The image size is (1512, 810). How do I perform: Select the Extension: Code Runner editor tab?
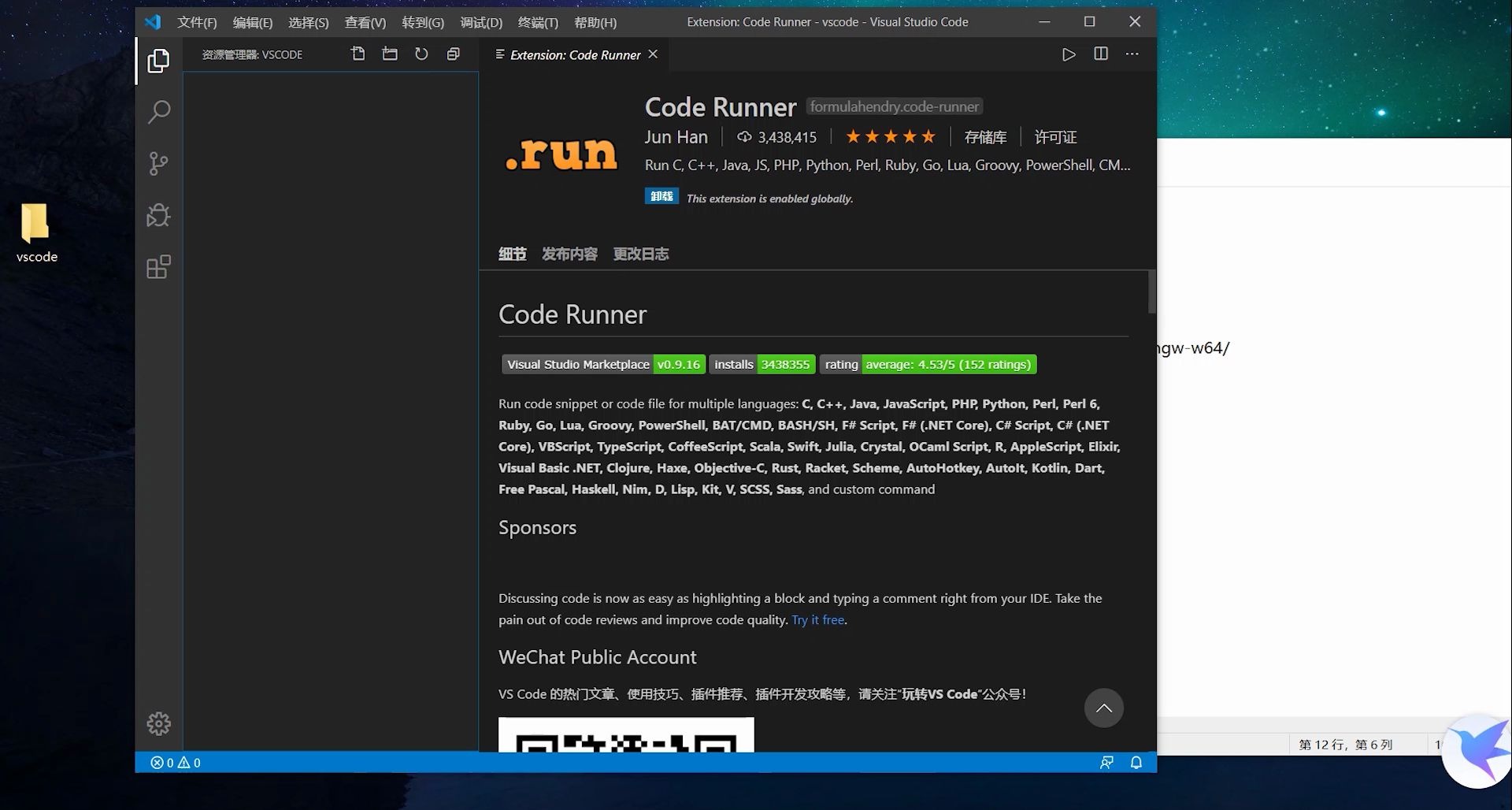pos(576,54)
